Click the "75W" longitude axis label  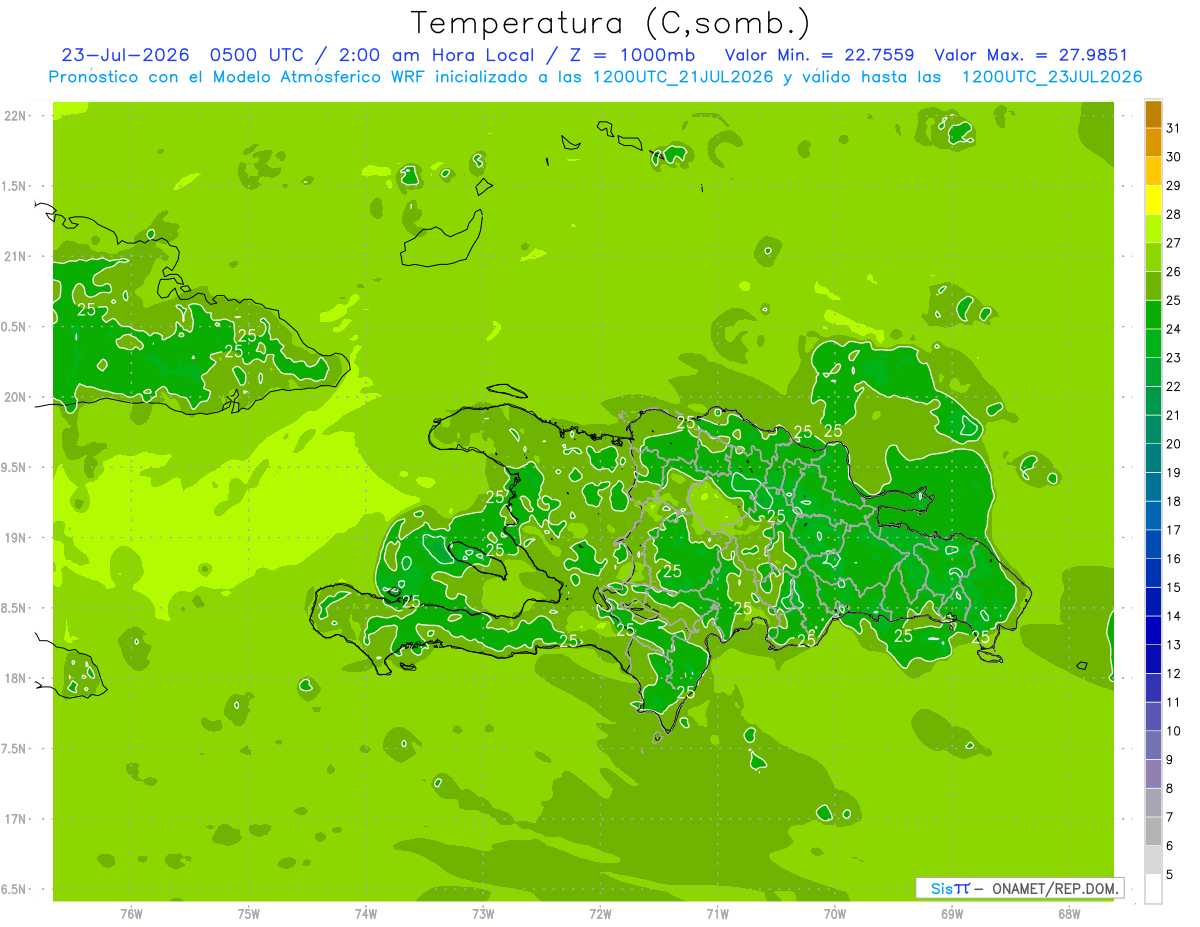coord(249,914)
